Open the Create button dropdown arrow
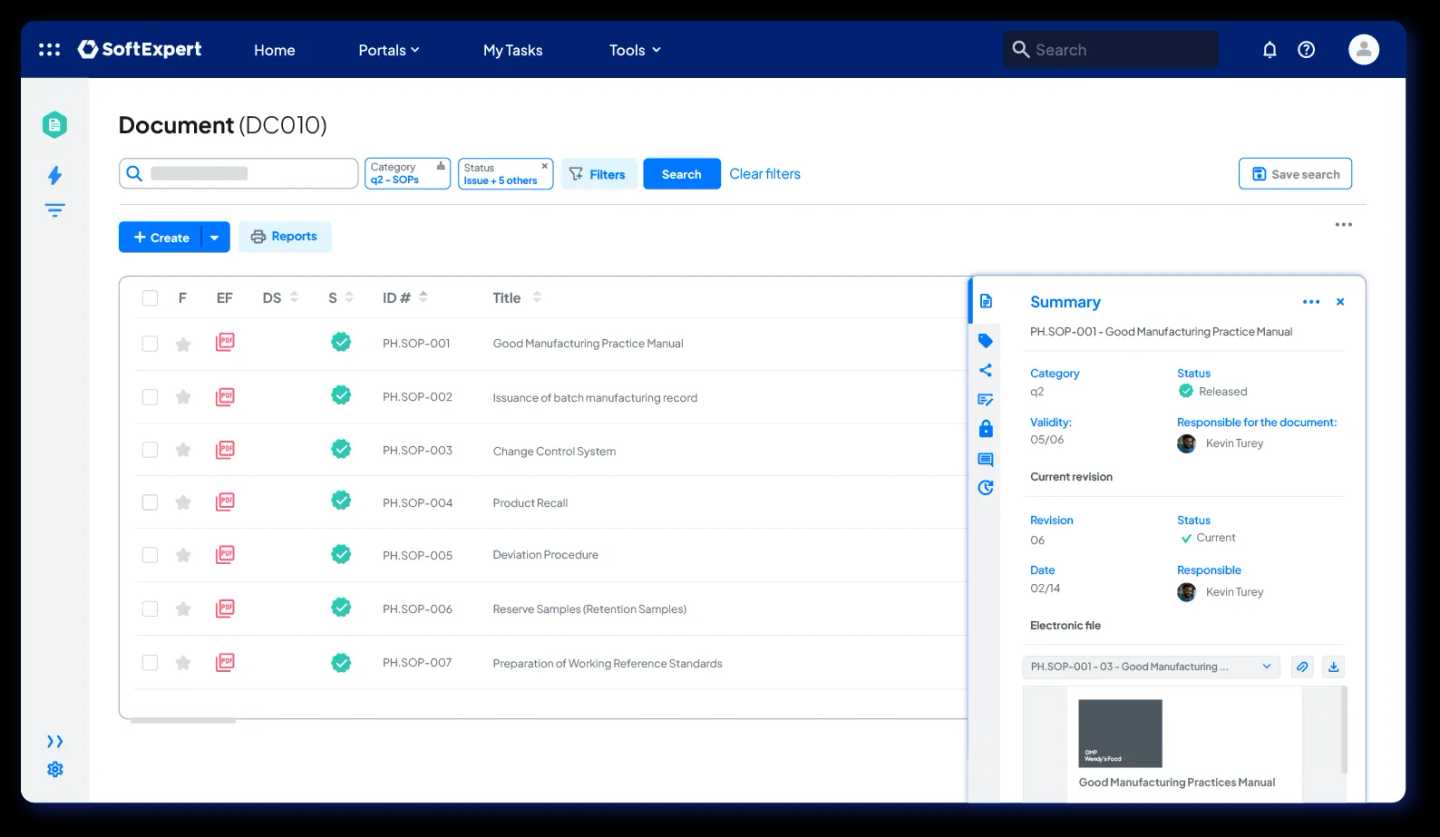 click(x=214, y=237)
